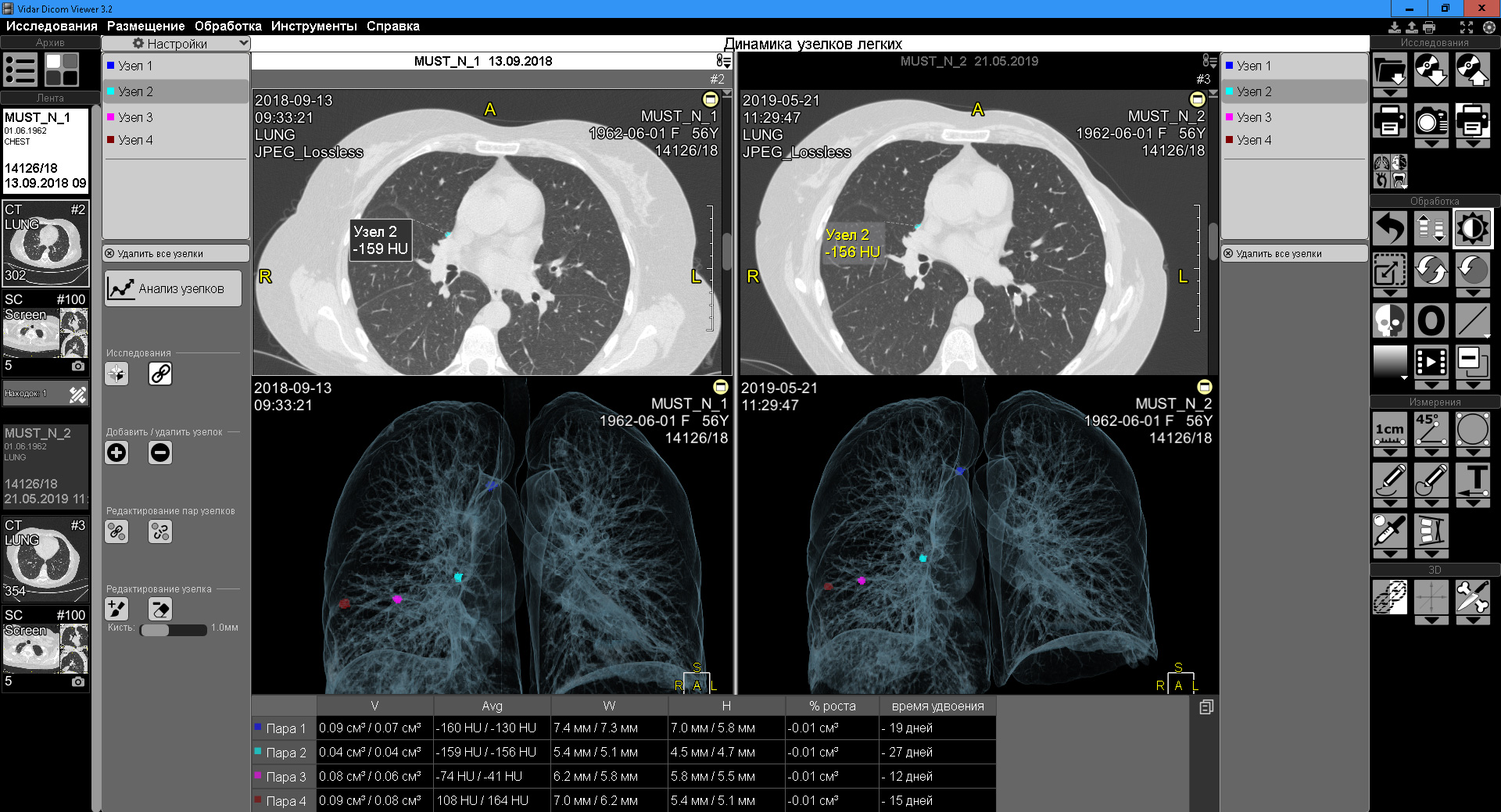Click the cine playback film icon
Image resolution: width=1501 pixels, height=812 pixels.
coord(1431,362)
